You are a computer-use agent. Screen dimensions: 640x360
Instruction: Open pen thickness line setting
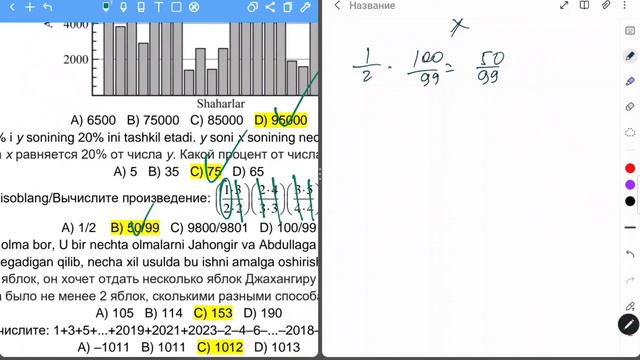[x=630, y=227]
